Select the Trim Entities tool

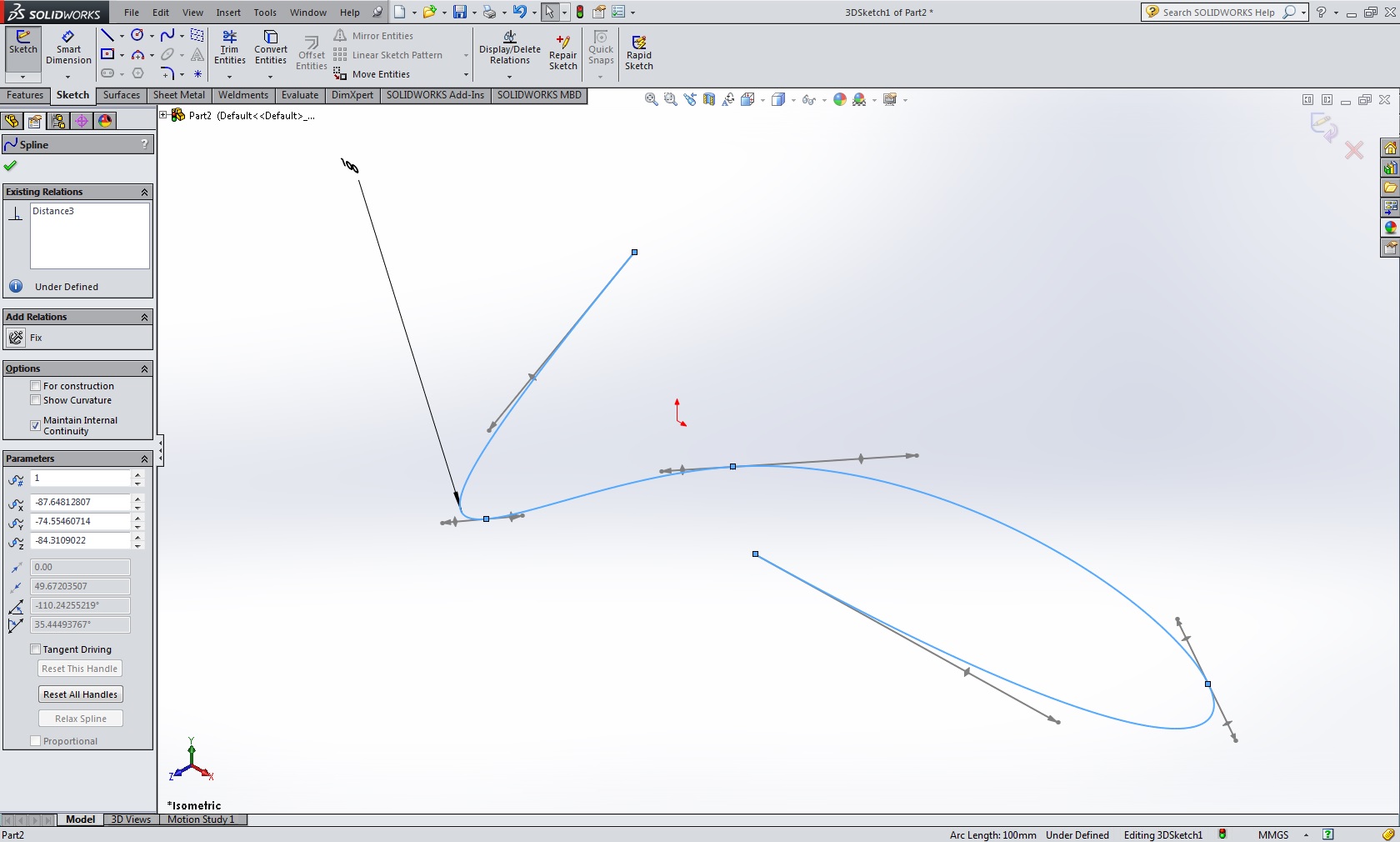(229, 47)
